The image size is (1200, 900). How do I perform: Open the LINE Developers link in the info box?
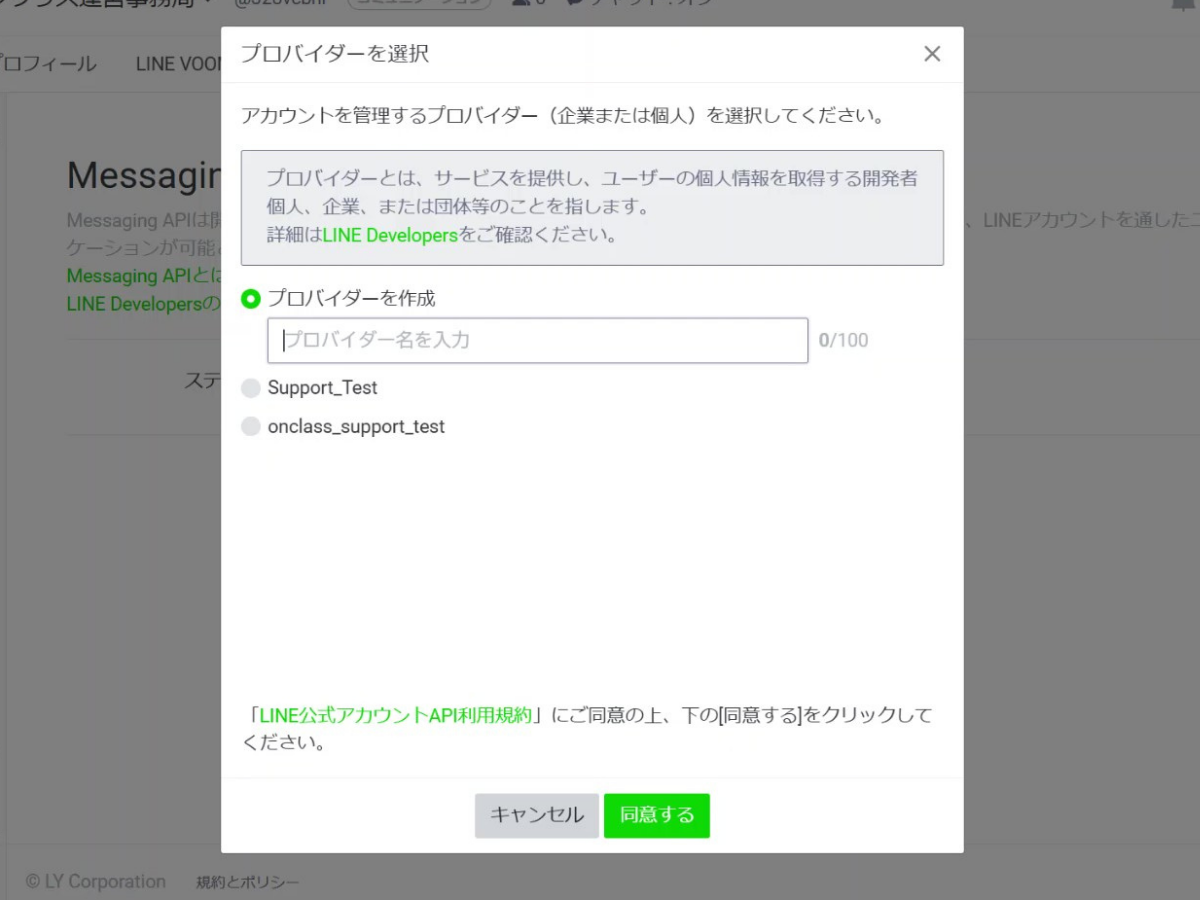click(x=390, y=236)
